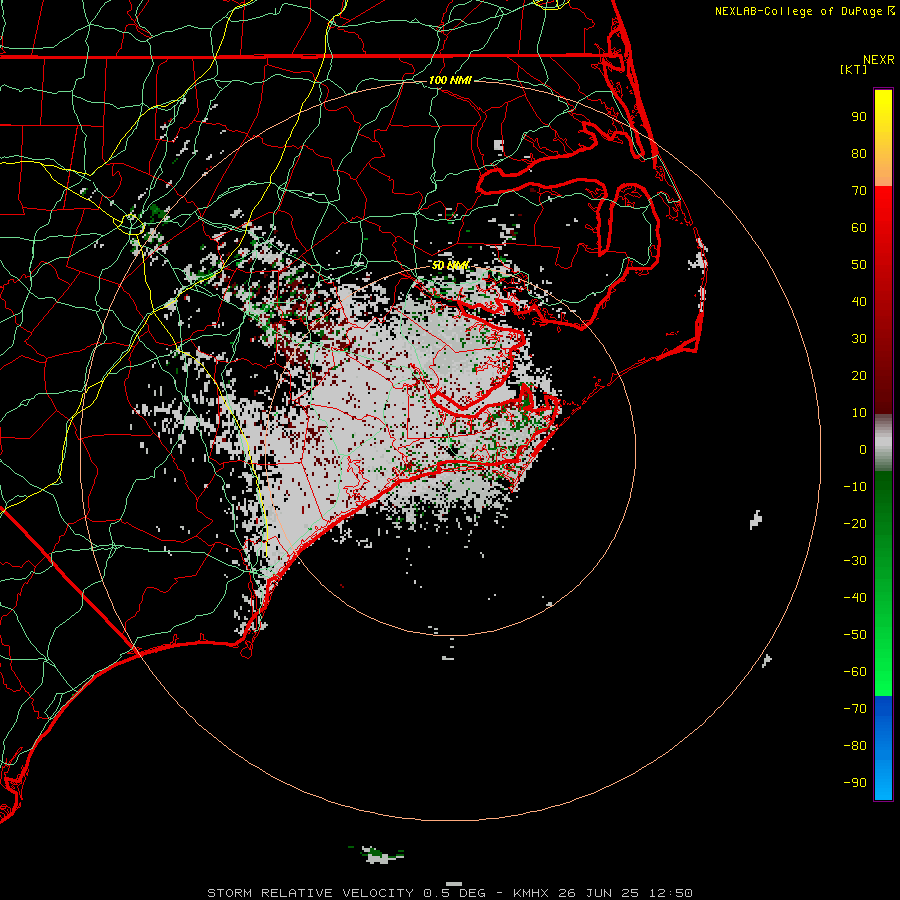Click the 0 value on velocity scale
Image resolution: width=900 pixels, height=900 pixels.
point(863,450)
